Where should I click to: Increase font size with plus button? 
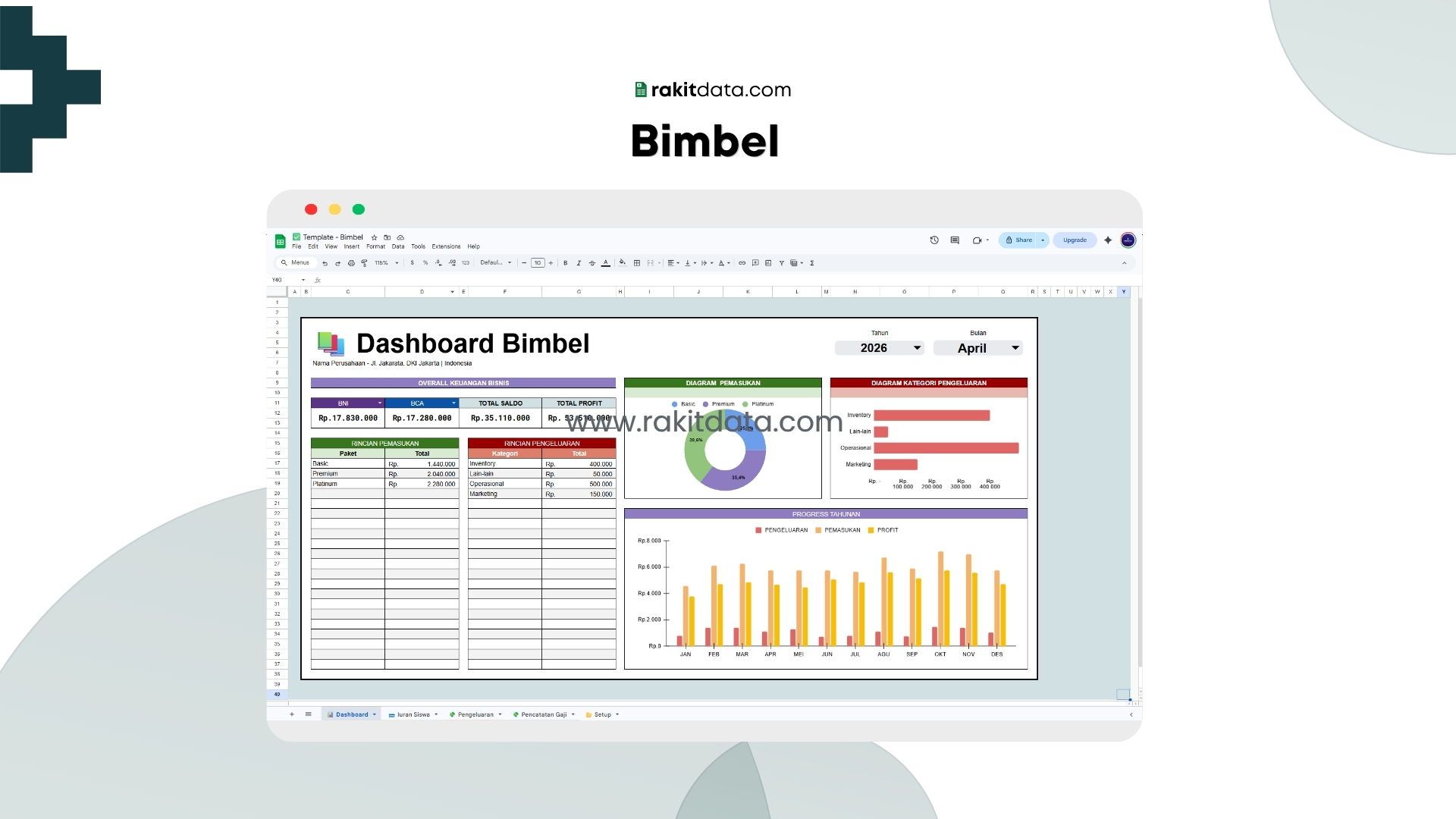pyautogui.click(x=551, y=262)
